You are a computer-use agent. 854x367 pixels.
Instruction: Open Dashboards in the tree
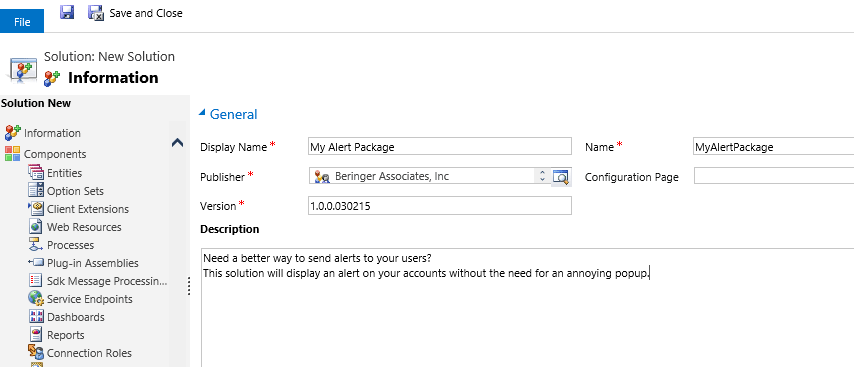(76, 317)
